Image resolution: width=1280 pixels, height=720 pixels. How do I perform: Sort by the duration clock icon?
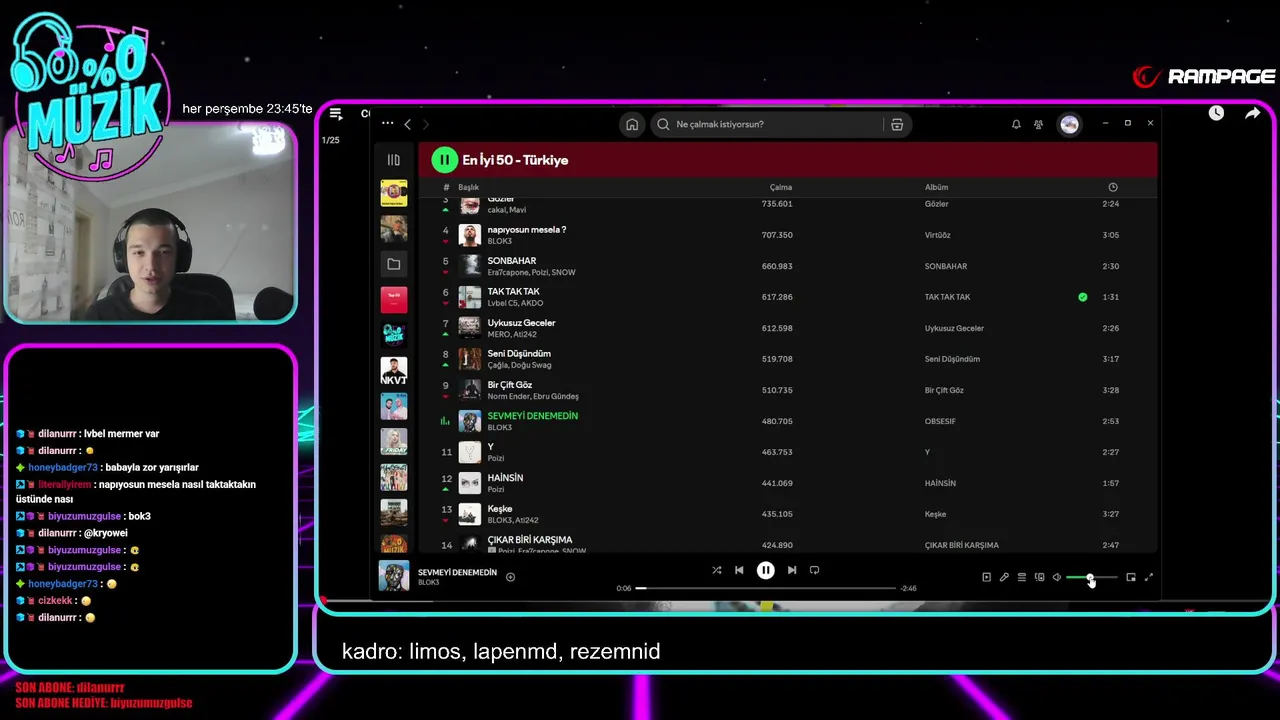pyautogui.click(x=1112, y=187)
